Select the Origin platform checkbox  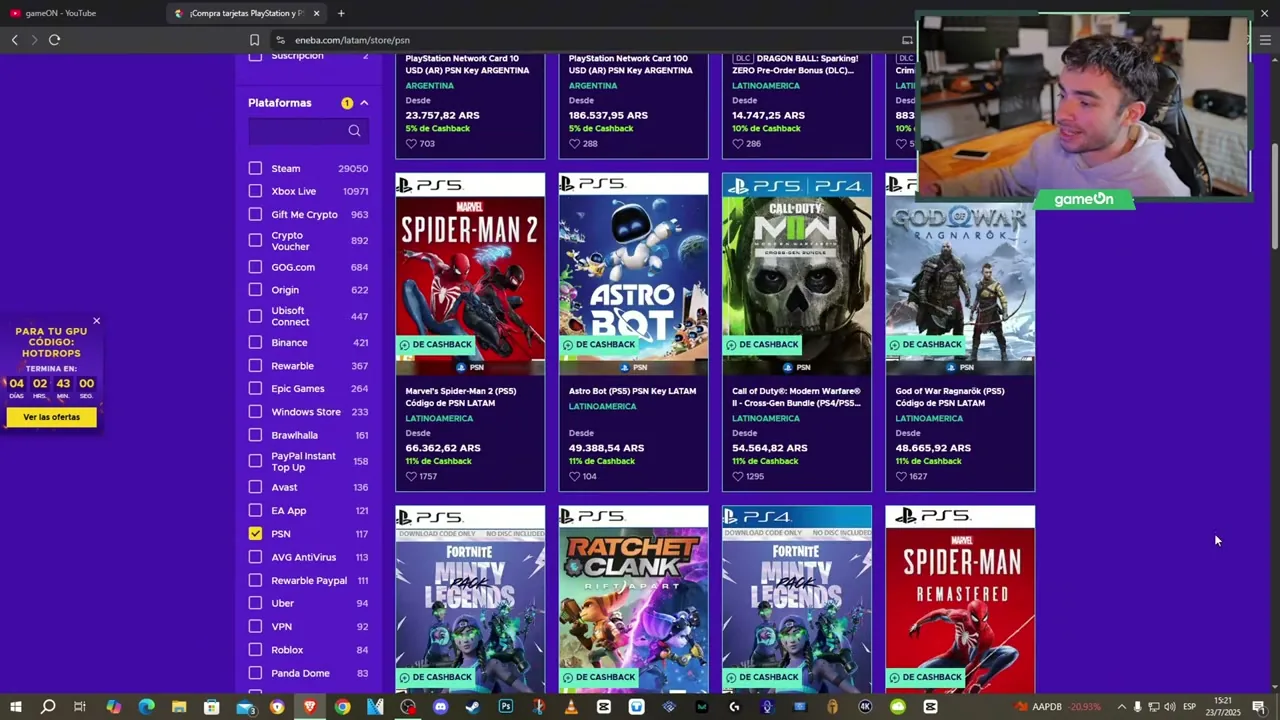pos(255,290)
